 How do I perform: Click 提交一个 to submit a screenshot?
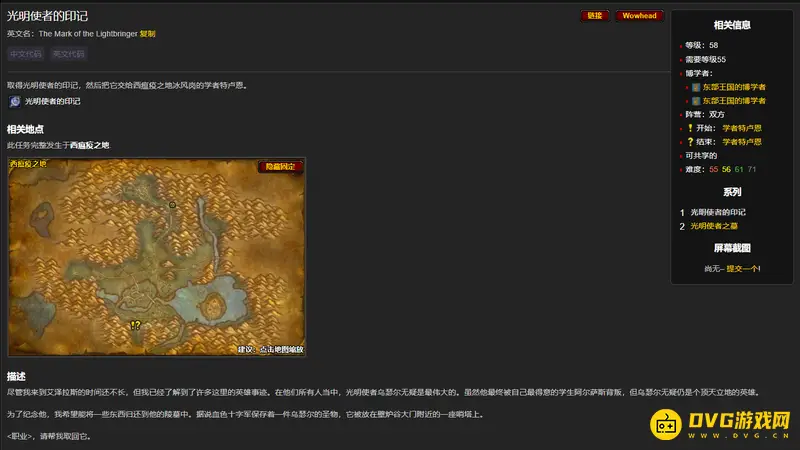[742, 268]
